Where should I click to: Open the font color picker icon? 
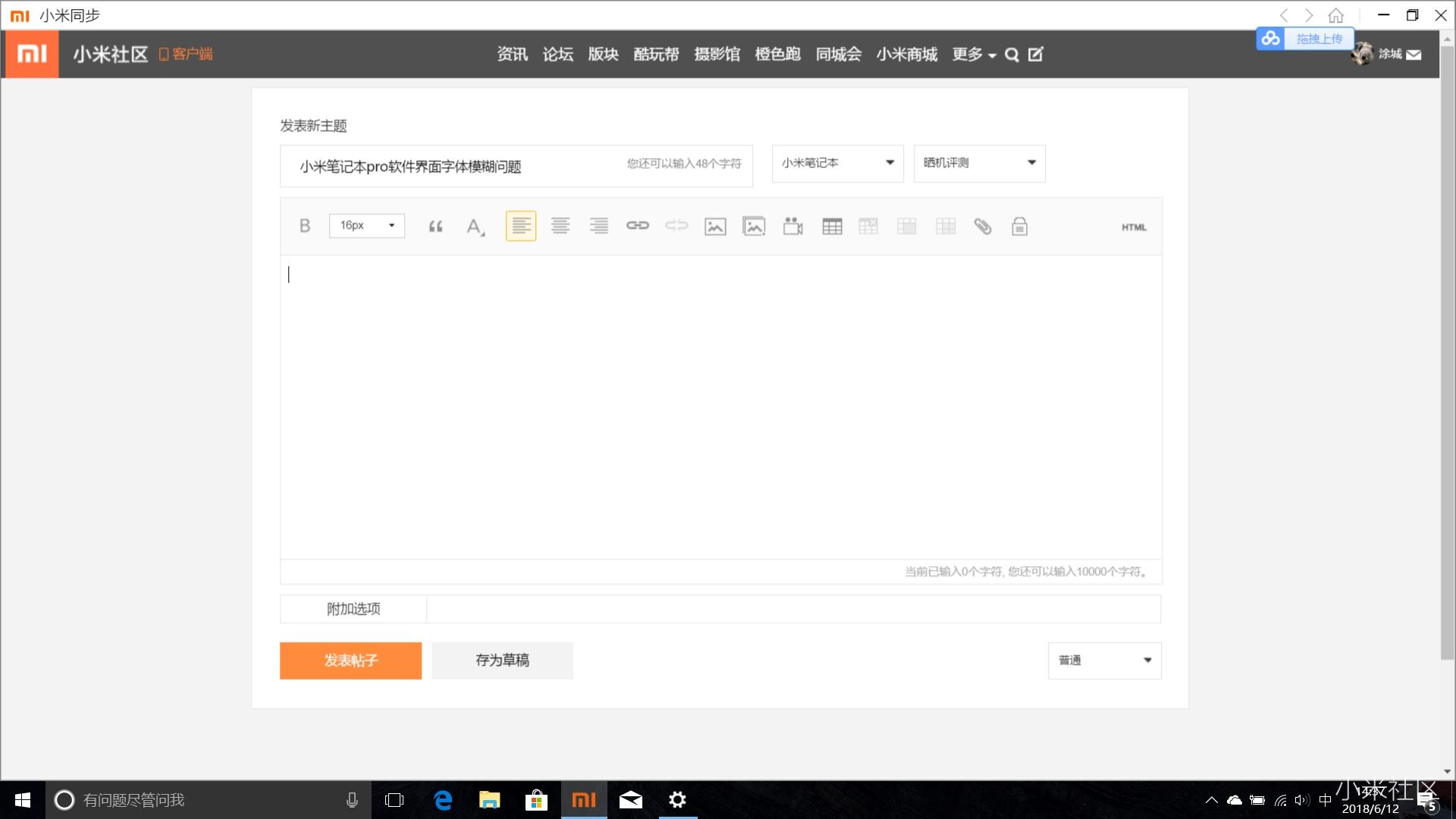click(475, 227)
